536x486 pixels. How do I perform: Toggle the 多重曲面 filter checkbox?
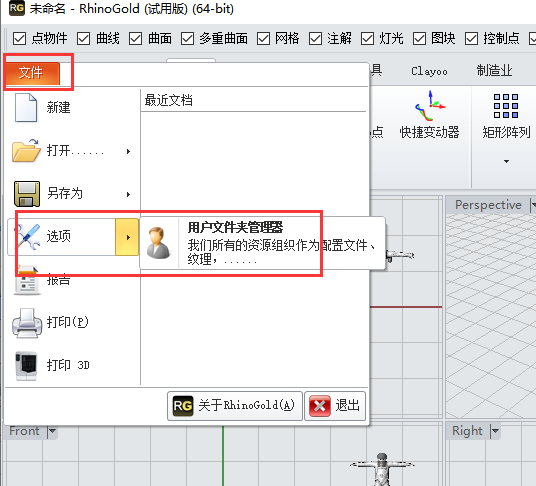point(187,39)
